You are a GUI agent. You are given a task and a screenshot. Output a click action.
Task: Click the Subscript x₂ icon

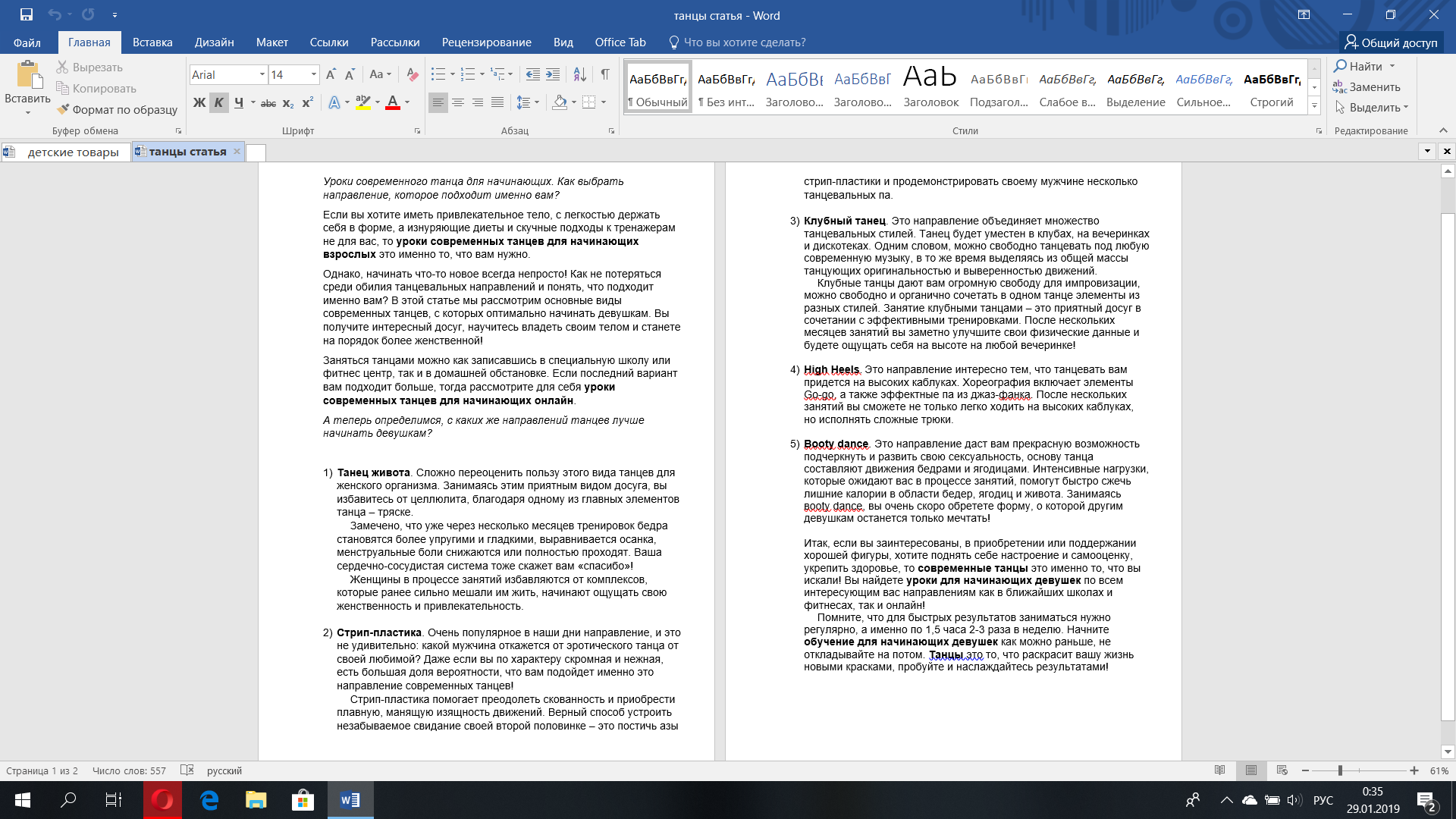(287, 102)
